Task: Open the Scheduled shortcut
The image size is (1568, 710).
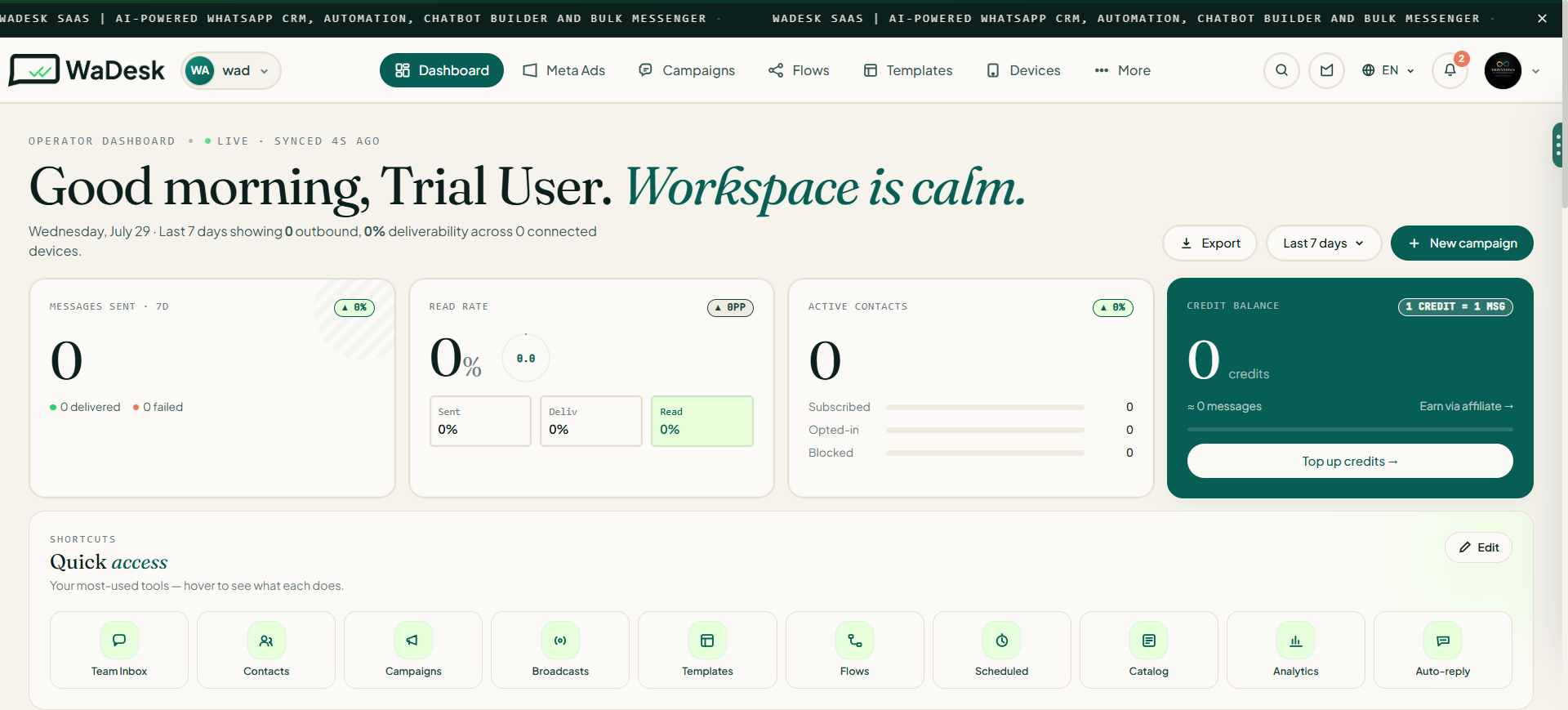Action: 1002,650
